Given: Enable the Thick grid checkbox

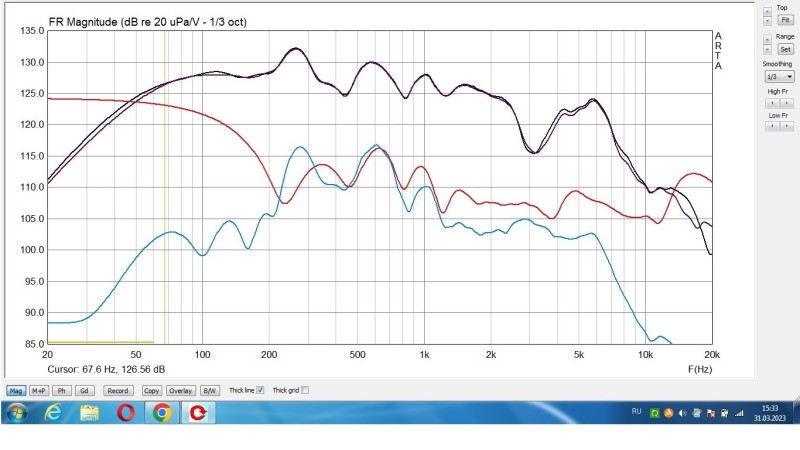Looking at the screenshot, I should (x=305, y=390).
